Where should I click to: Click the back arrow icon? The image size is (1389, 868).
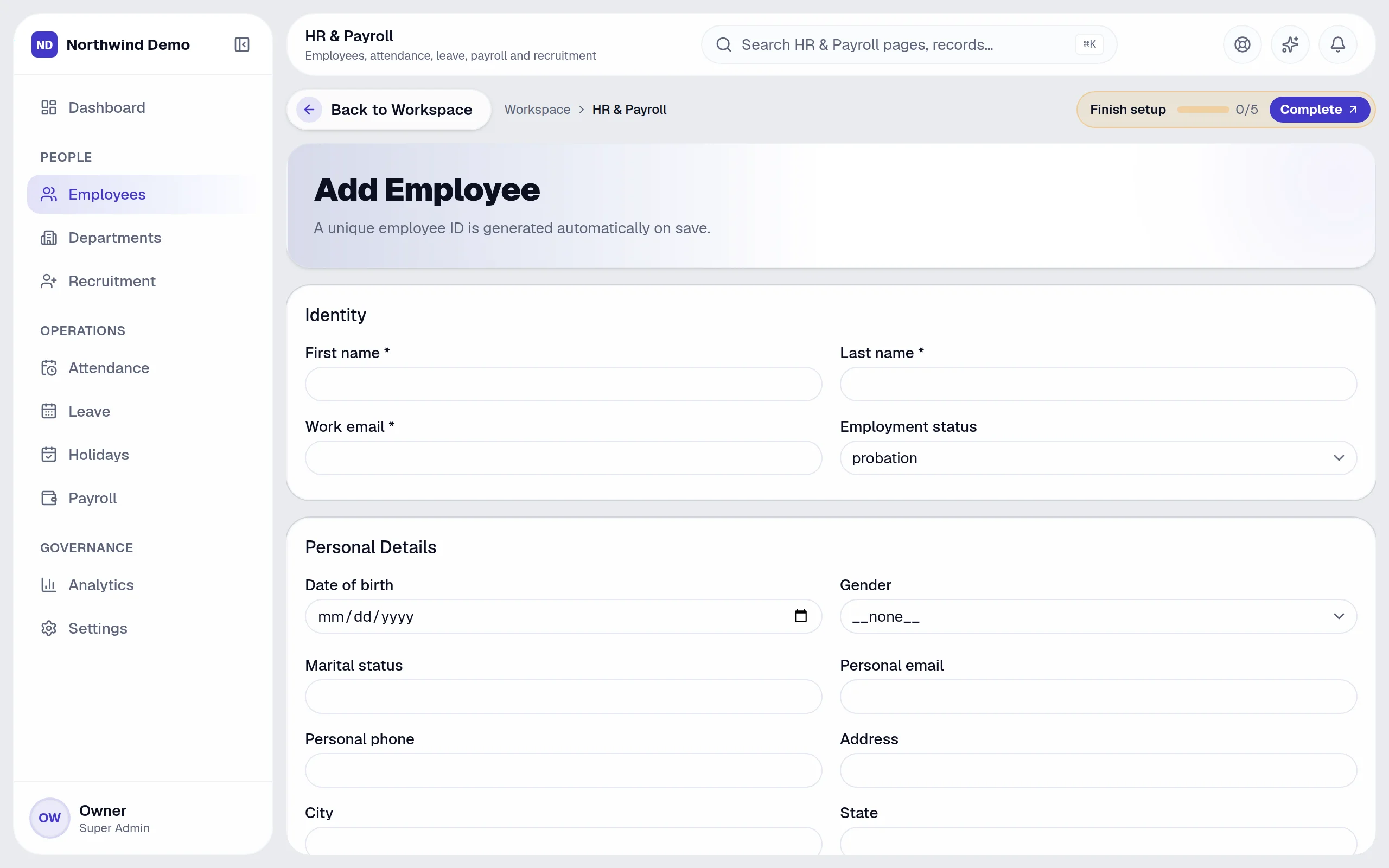[x=309, y=110]
